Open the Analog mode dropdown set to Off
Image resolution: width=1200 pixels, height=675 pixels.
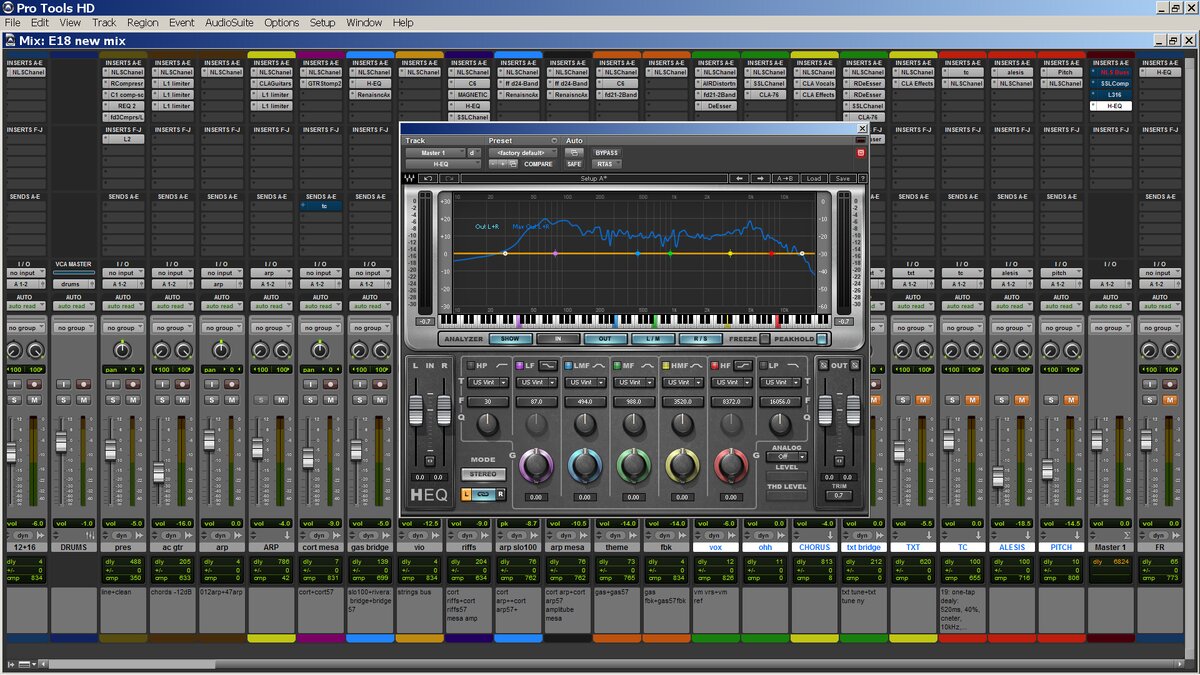tap(788, 457)
